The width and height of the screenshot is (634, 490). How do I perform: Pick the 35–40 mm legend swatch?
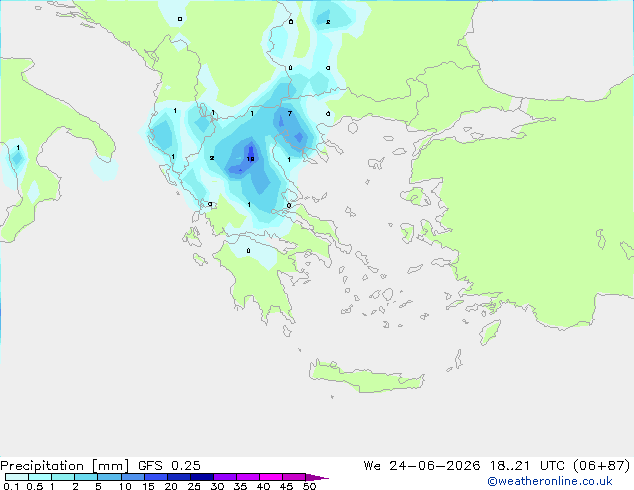(248, 477)
